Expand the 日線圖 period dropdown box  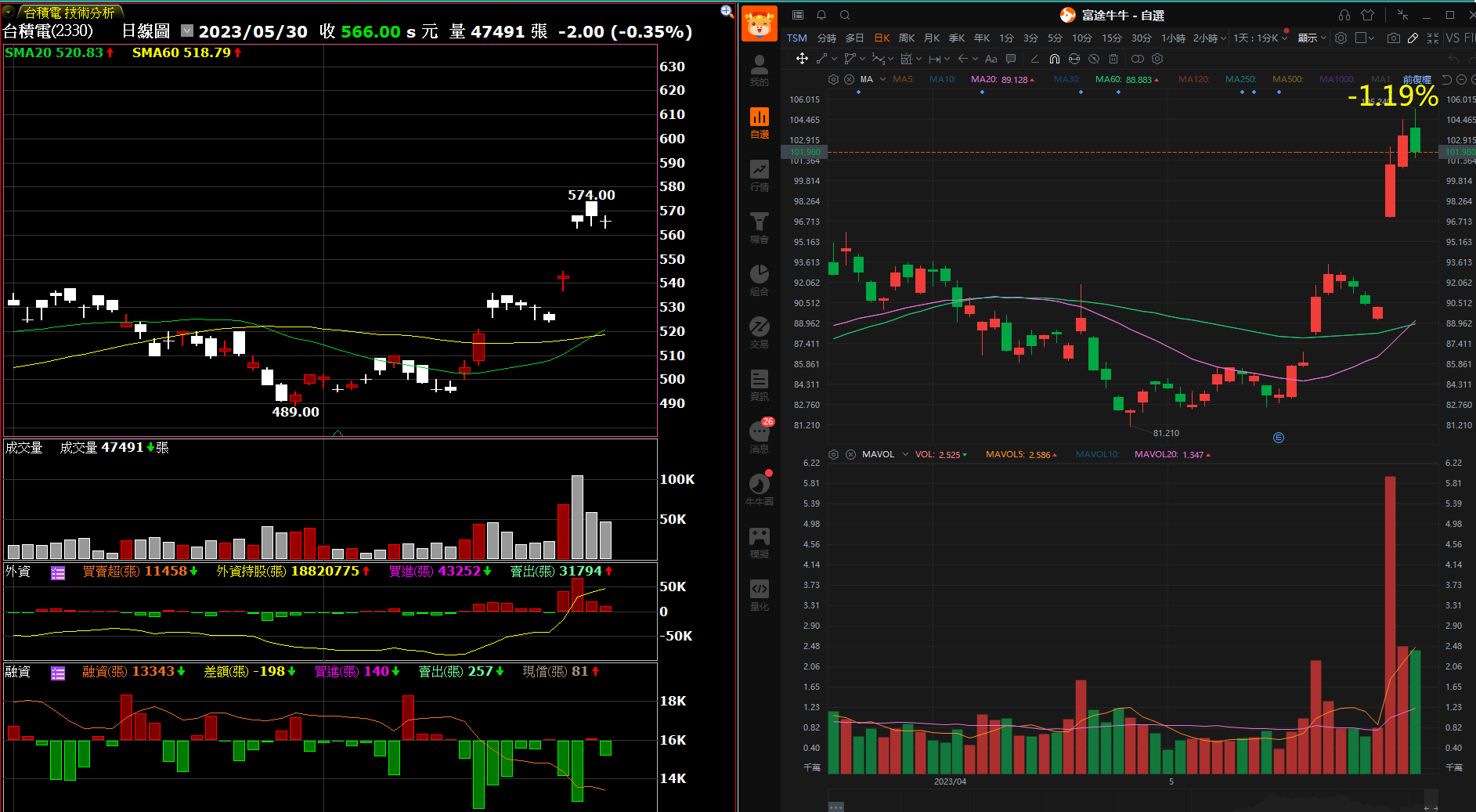pos(187,31)
